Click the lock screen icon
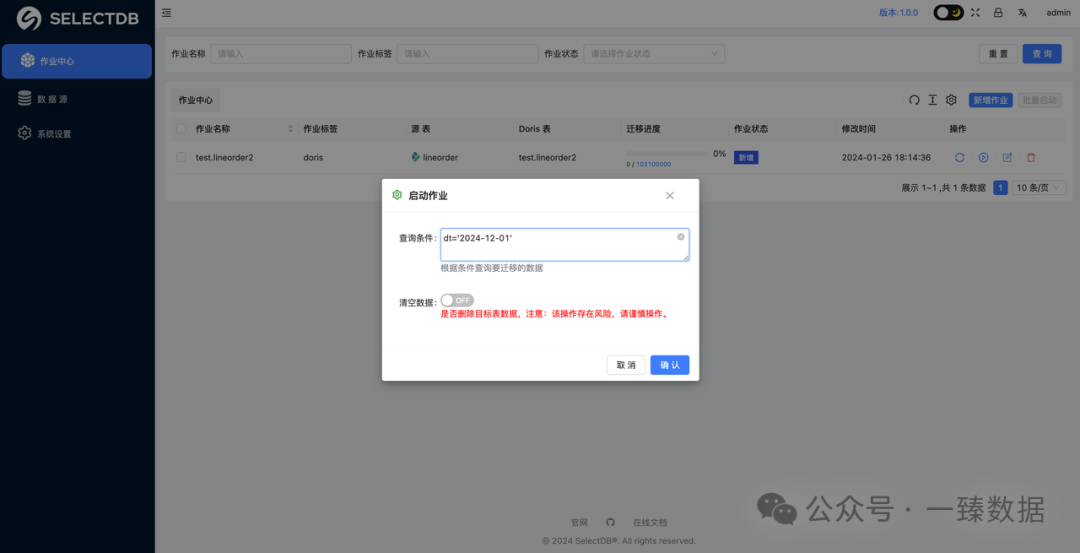1080x553 pixels. [998, 12]
